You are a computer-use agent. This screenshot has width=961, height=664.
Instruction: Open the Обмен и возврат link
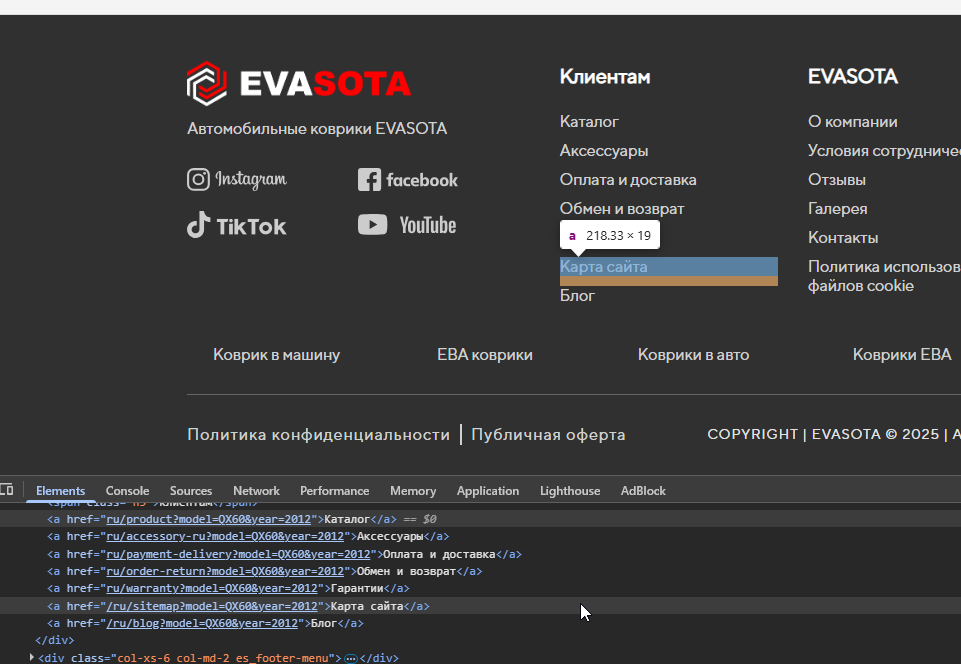coord(621,208)
